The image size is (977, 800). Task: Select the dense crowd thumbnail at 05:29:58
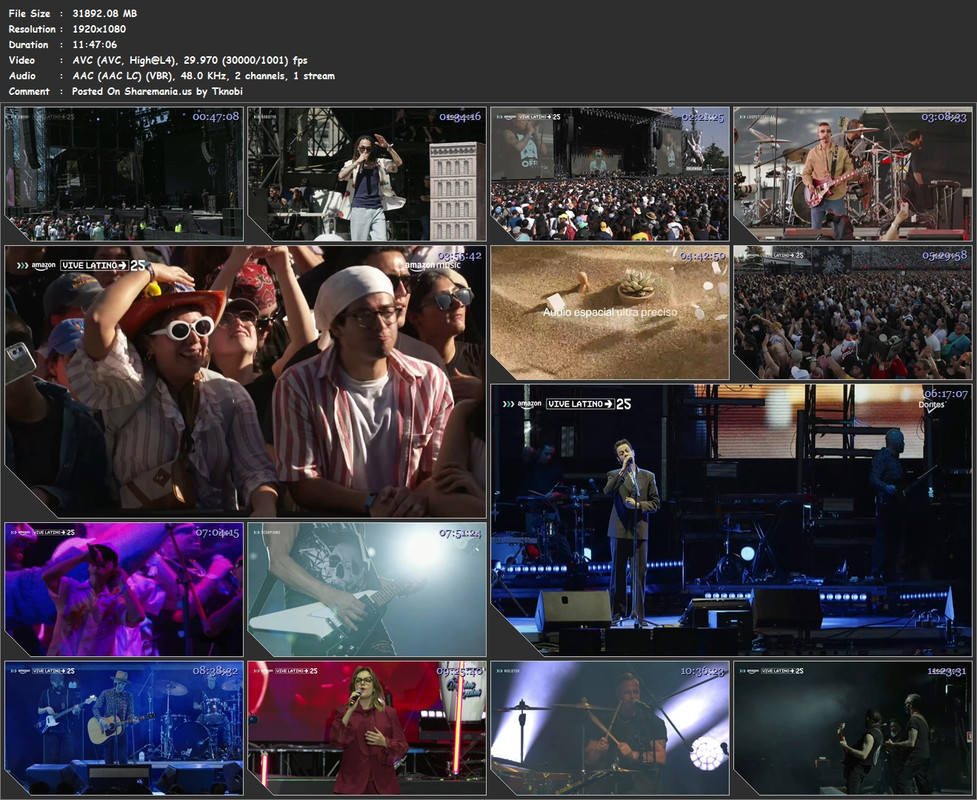click(x=853, y=312)
